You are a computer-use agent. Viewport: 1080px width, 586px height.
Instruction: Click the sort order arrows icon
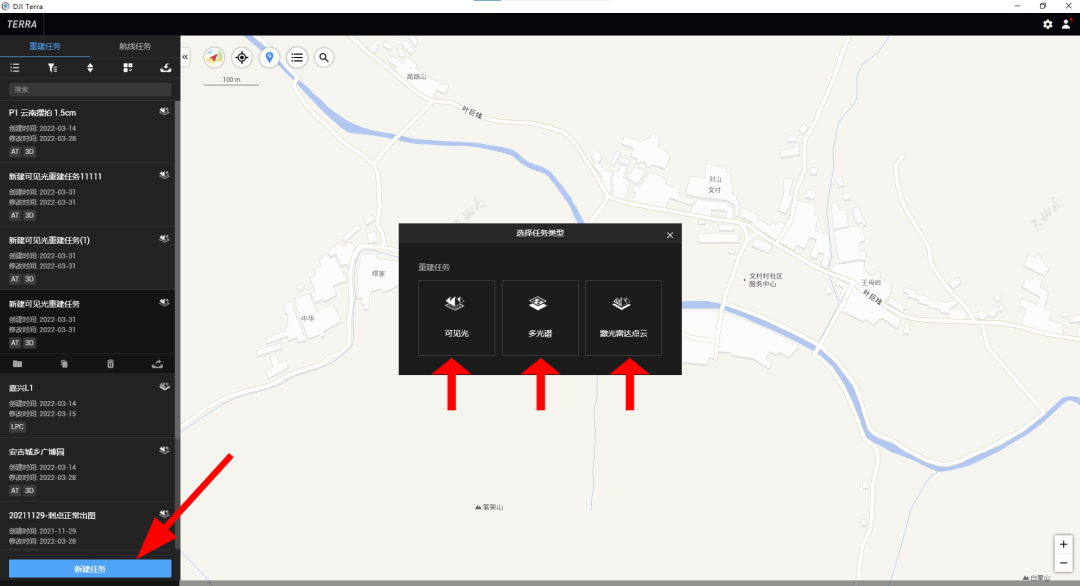pyautogui.click(x=90, y=67)
